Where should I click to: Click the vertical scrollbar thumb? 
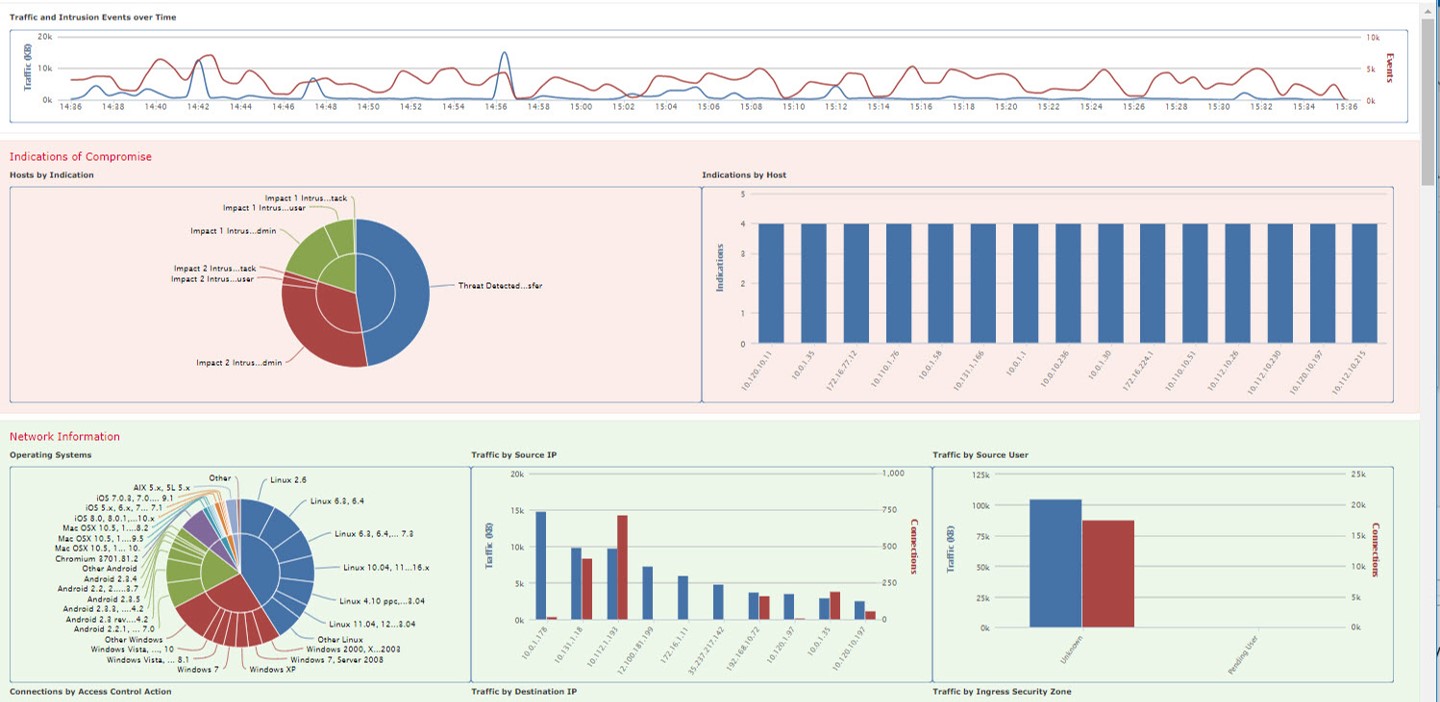click(x=1427, y=100)
